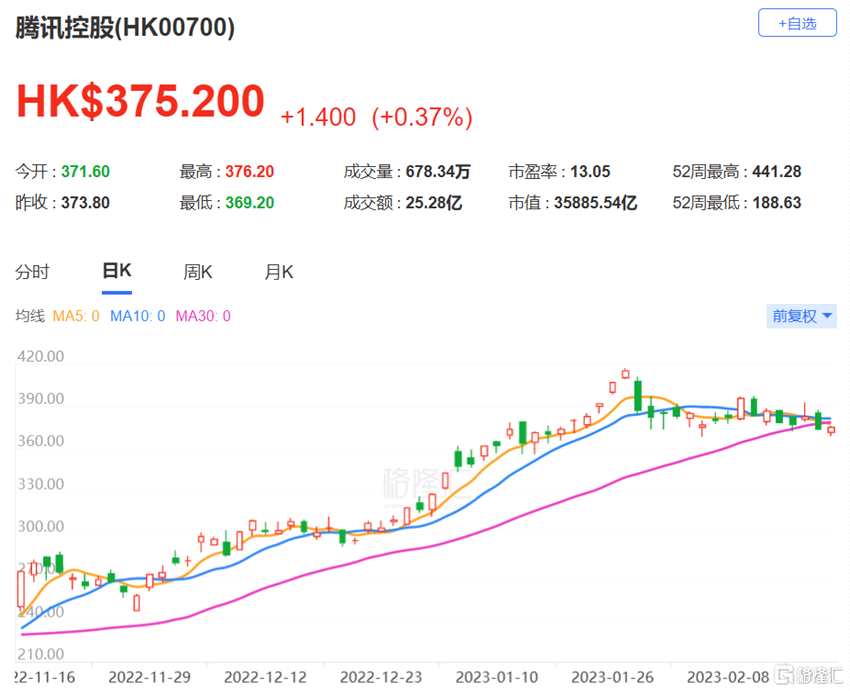Click the 2022-11-29 date axis label
Screen dimensions: 850x691
150,677
